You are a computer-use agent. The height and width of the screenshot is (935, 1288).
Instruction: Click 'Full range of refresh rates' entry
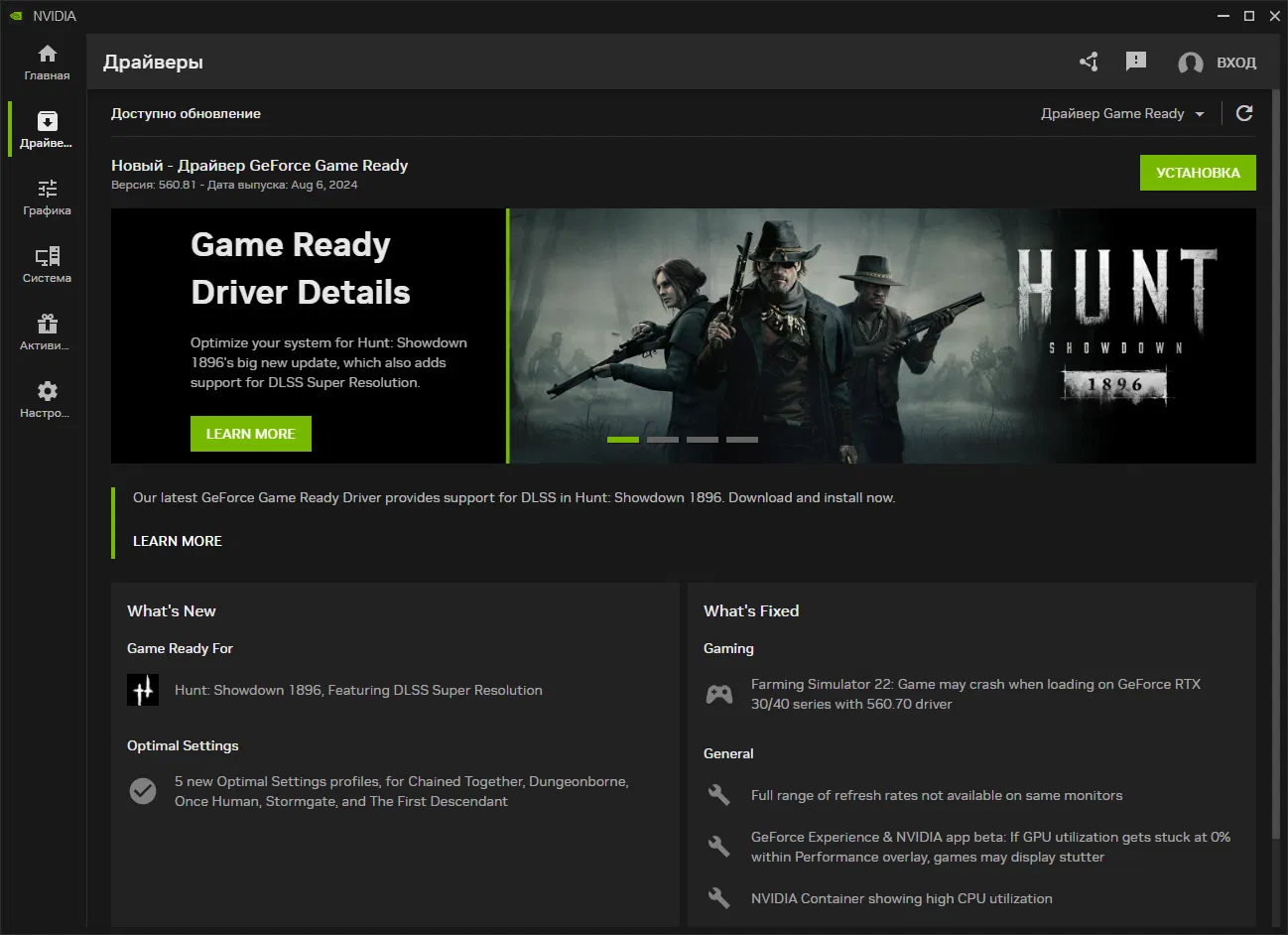click(x=937, y=795)
